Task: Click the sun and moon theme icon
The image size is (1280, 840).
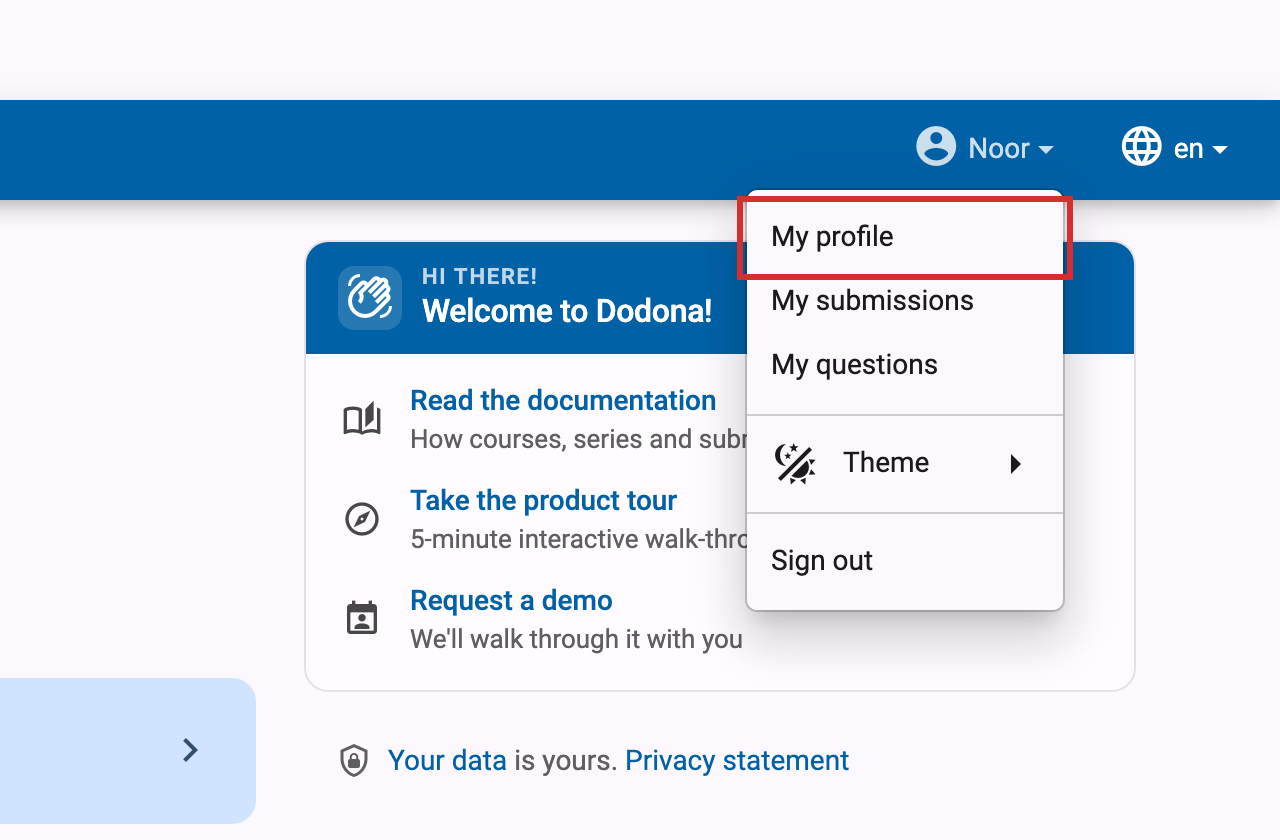Action: click(796, 463)
